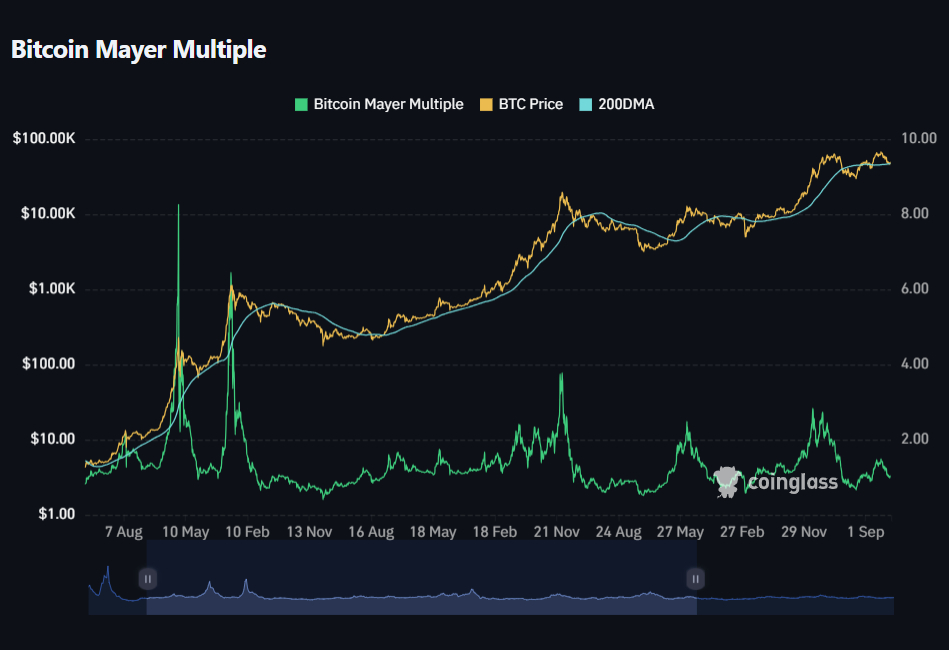This screenshot has height=650, width=949.
Task: Click the left range slider handle
Action: pos(147,578)
